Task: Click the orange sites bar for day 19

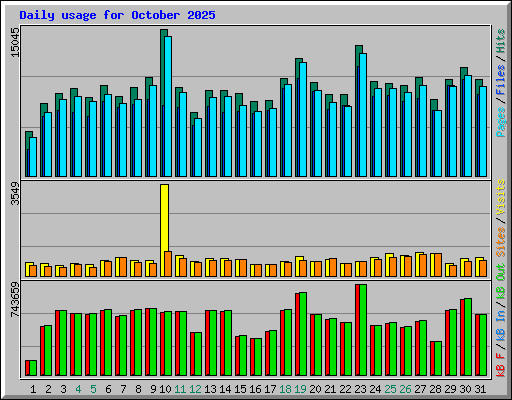Action: pos(303,268)
